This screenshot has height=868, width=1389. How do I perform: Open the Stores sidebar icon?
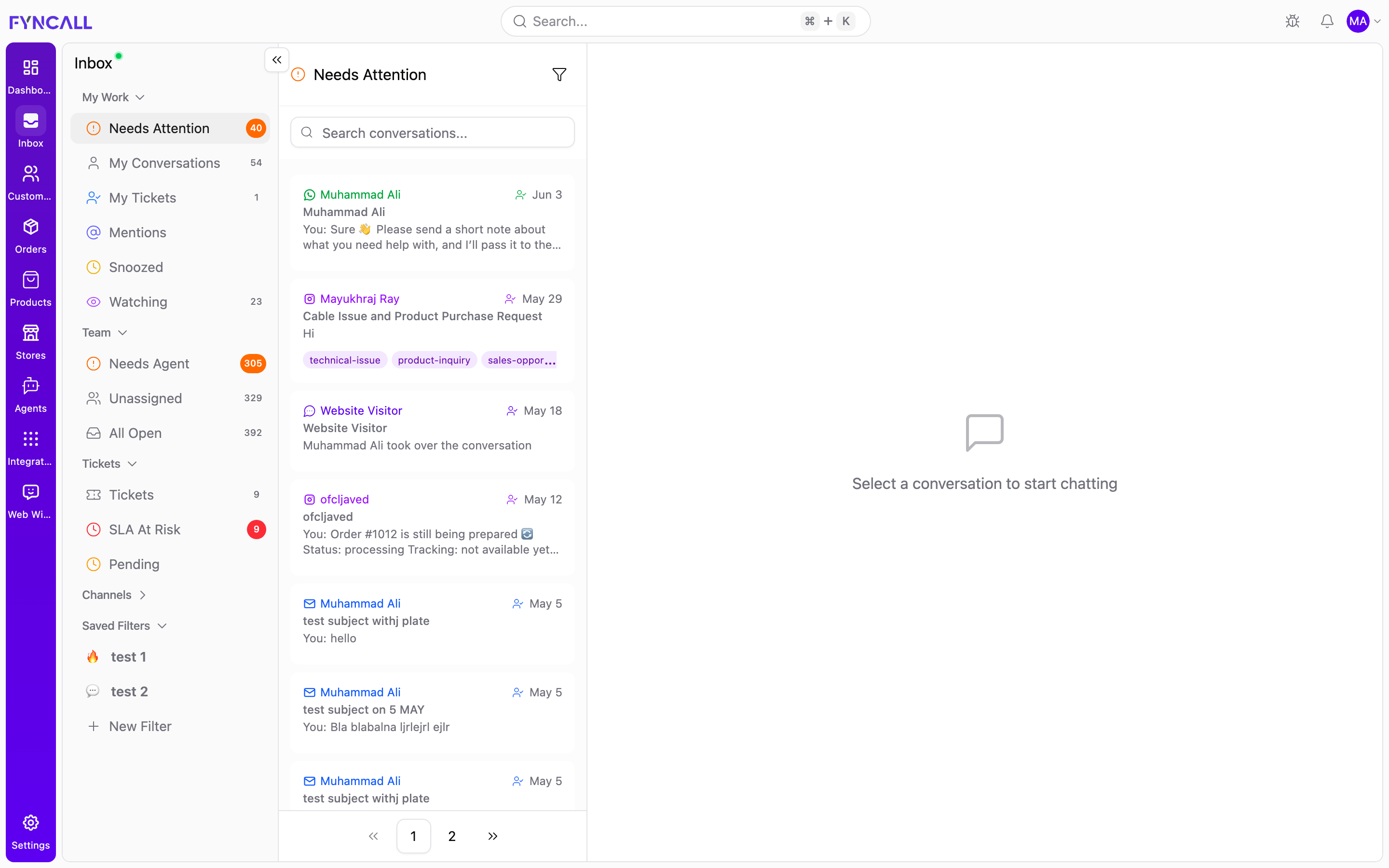point(30,333)
